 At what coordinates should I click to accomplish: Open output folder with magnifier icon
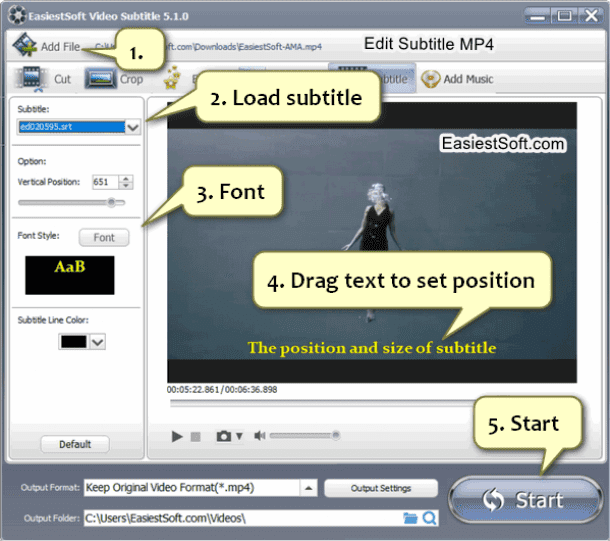click(429, 518)
